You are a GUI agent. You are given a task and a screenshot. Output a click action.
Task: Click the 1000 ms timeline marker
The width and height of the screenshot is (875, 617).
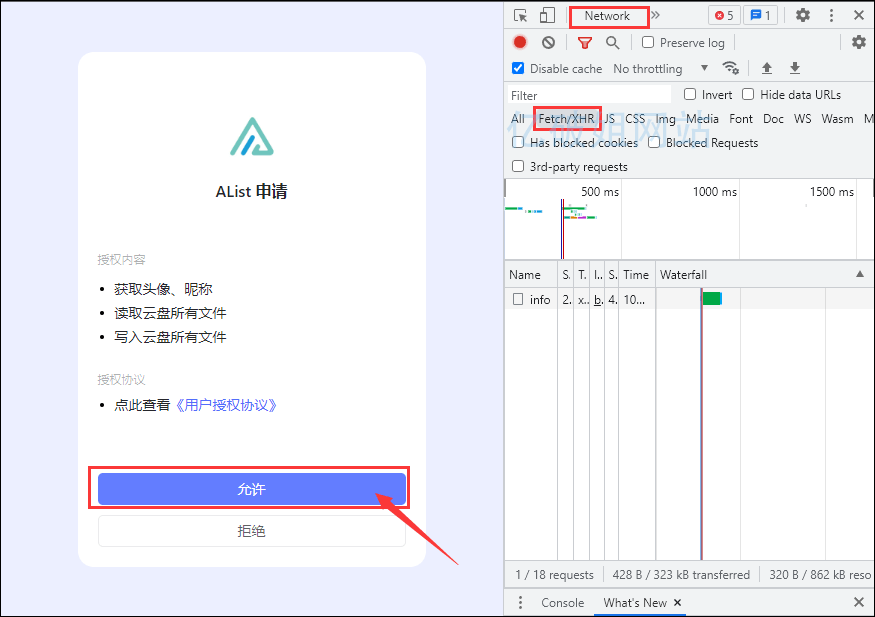pyautogui.click(x=715, y=192)
